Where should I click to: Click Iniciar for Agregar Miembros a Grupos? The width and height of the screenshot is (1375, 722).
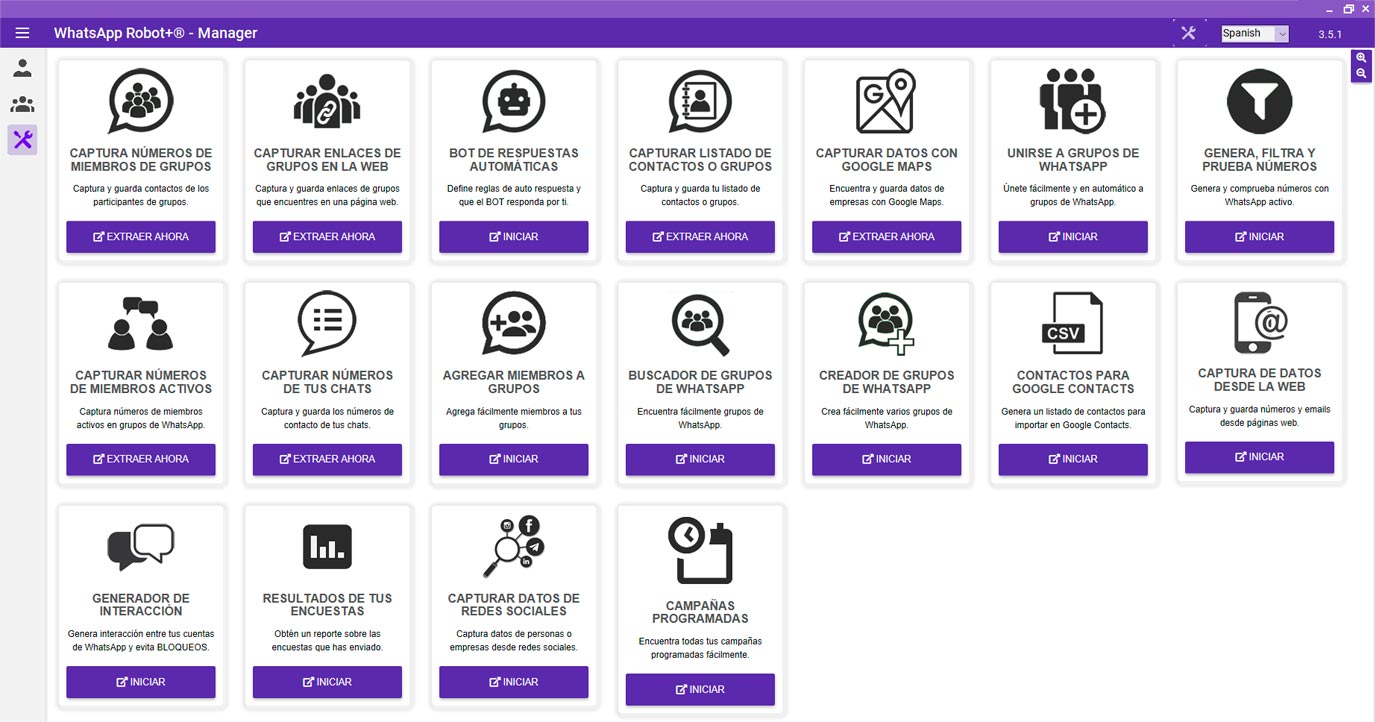tap(514, 459)
